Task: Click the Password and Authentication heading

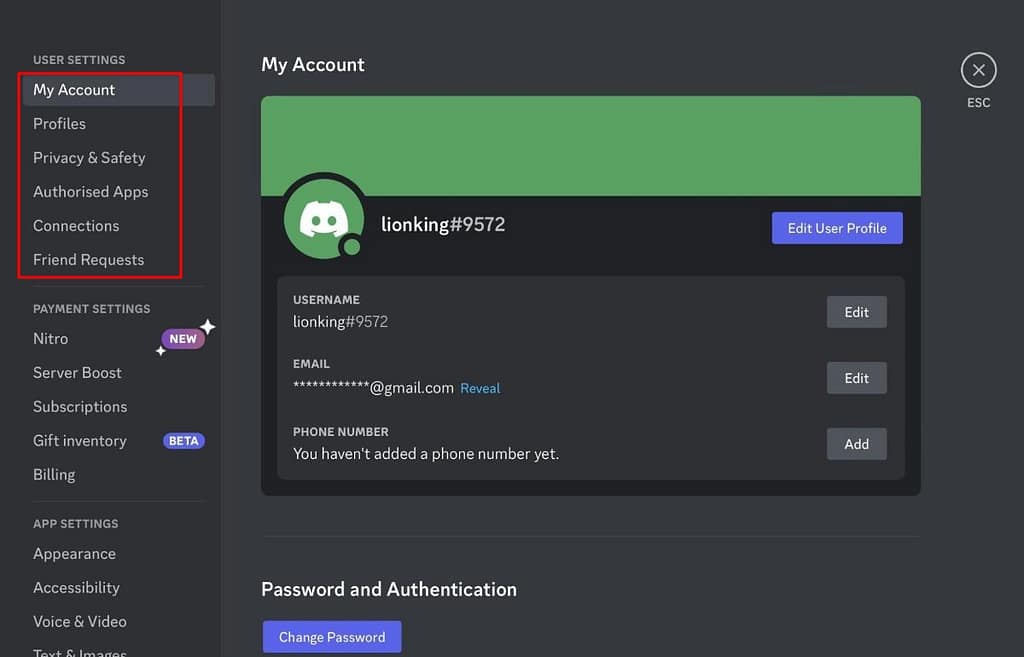Action: (389, 590)
